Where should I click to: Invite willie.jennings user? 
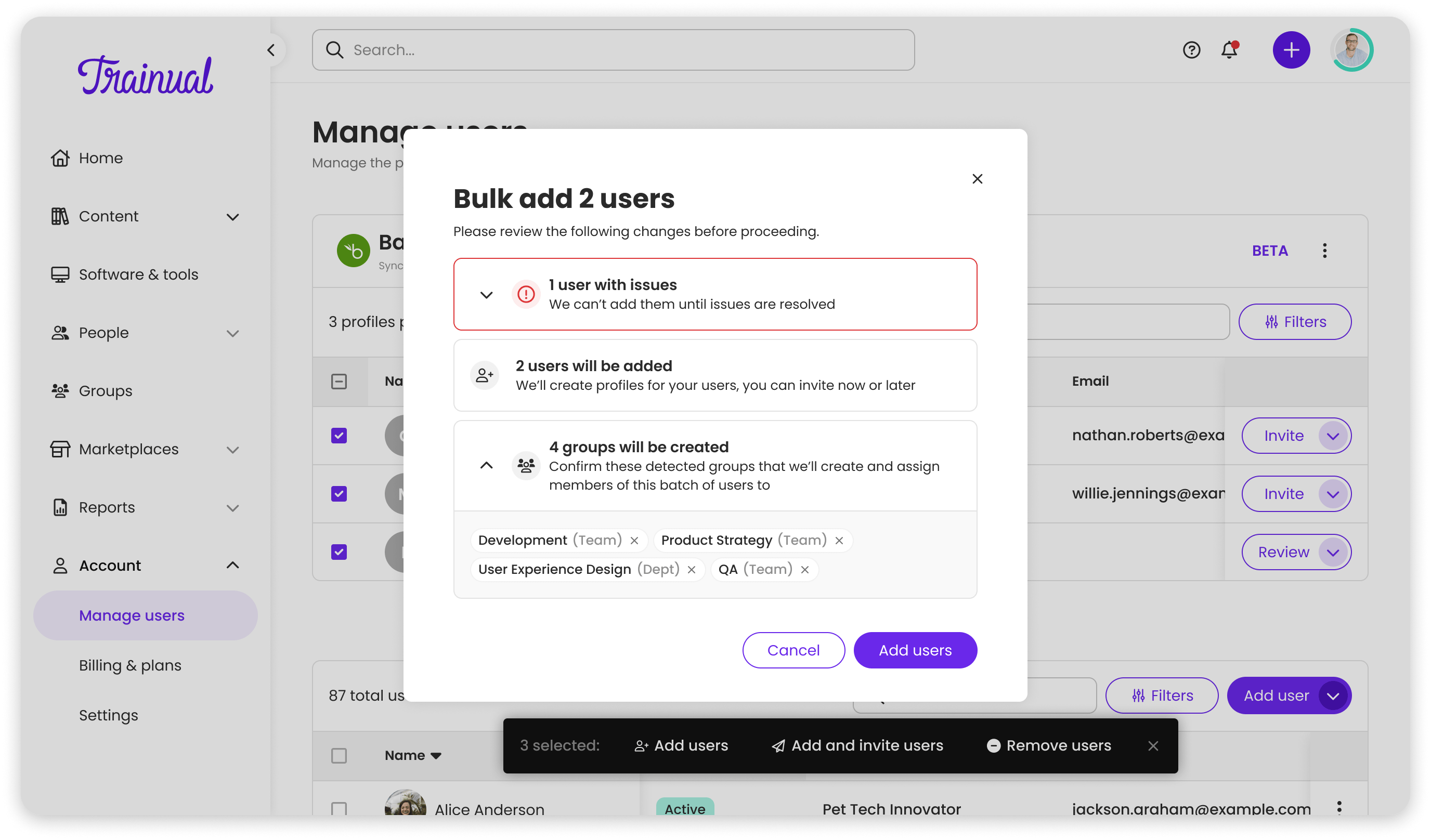coord(1283,494)
